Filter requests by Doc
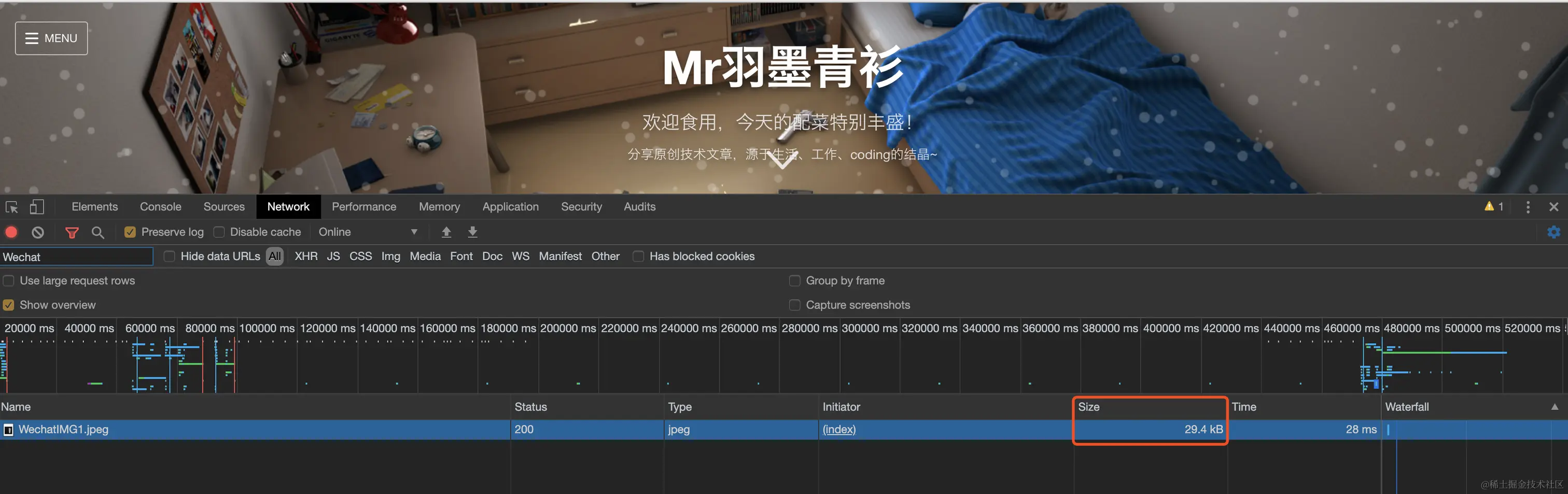 click(x=493, y=257)
